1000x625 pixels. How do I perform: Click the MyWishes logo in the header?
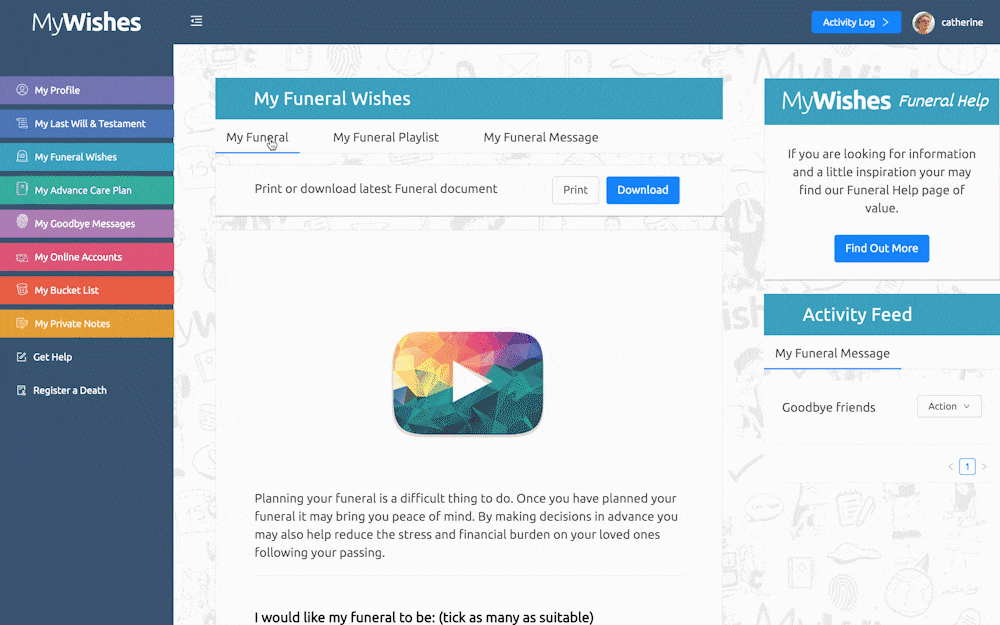(87, 23)
